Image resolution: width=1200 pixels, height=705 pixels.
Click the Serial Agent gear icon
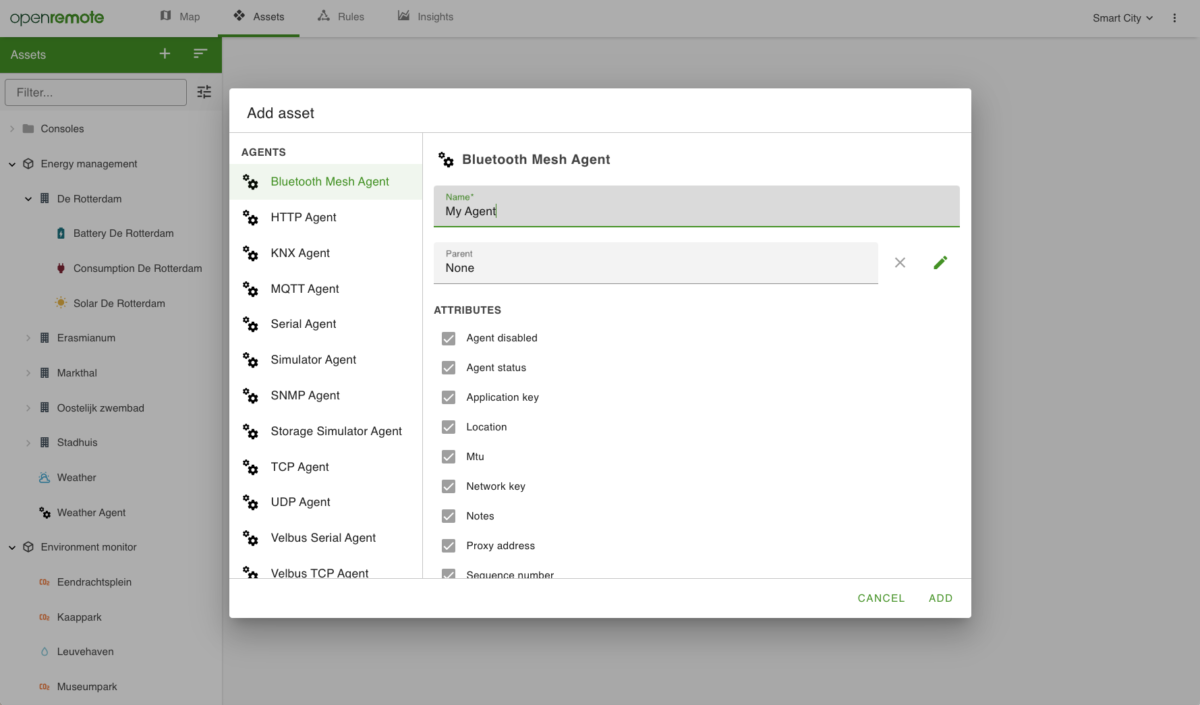coord(251,324)
